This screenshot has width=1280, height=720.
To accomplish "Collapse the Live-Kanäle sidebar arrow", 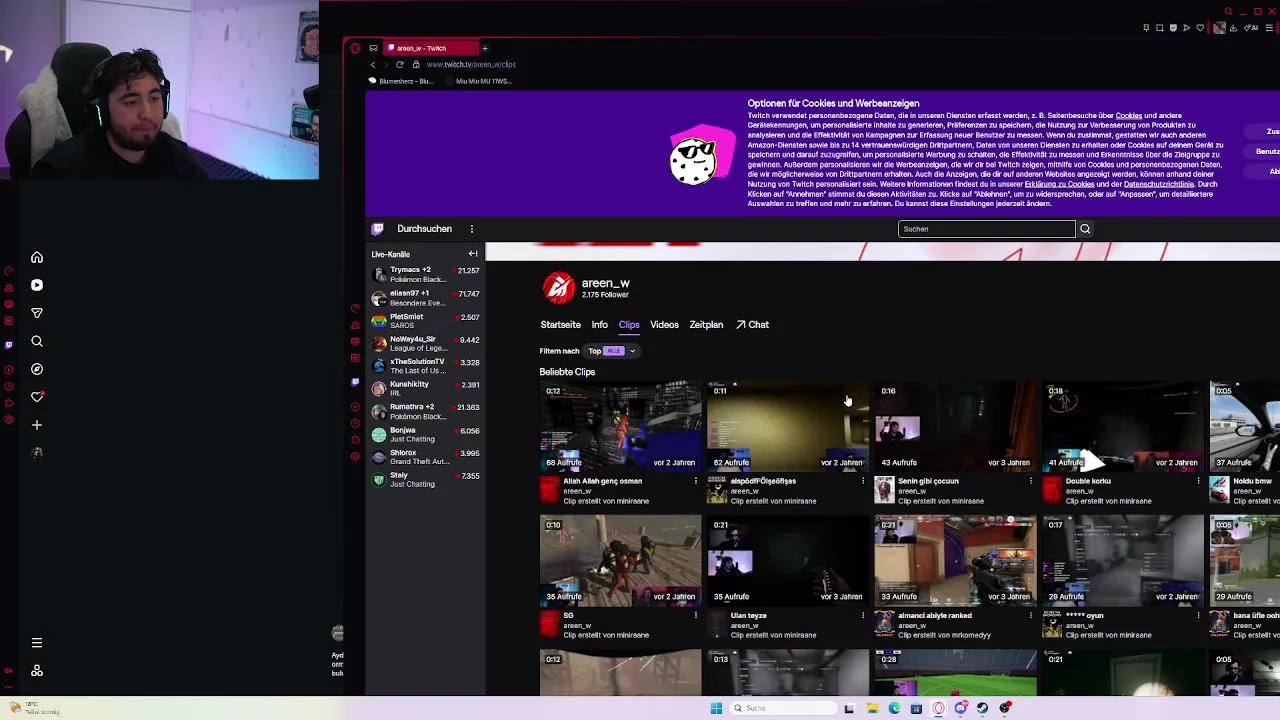I will [x=473, y=254].
